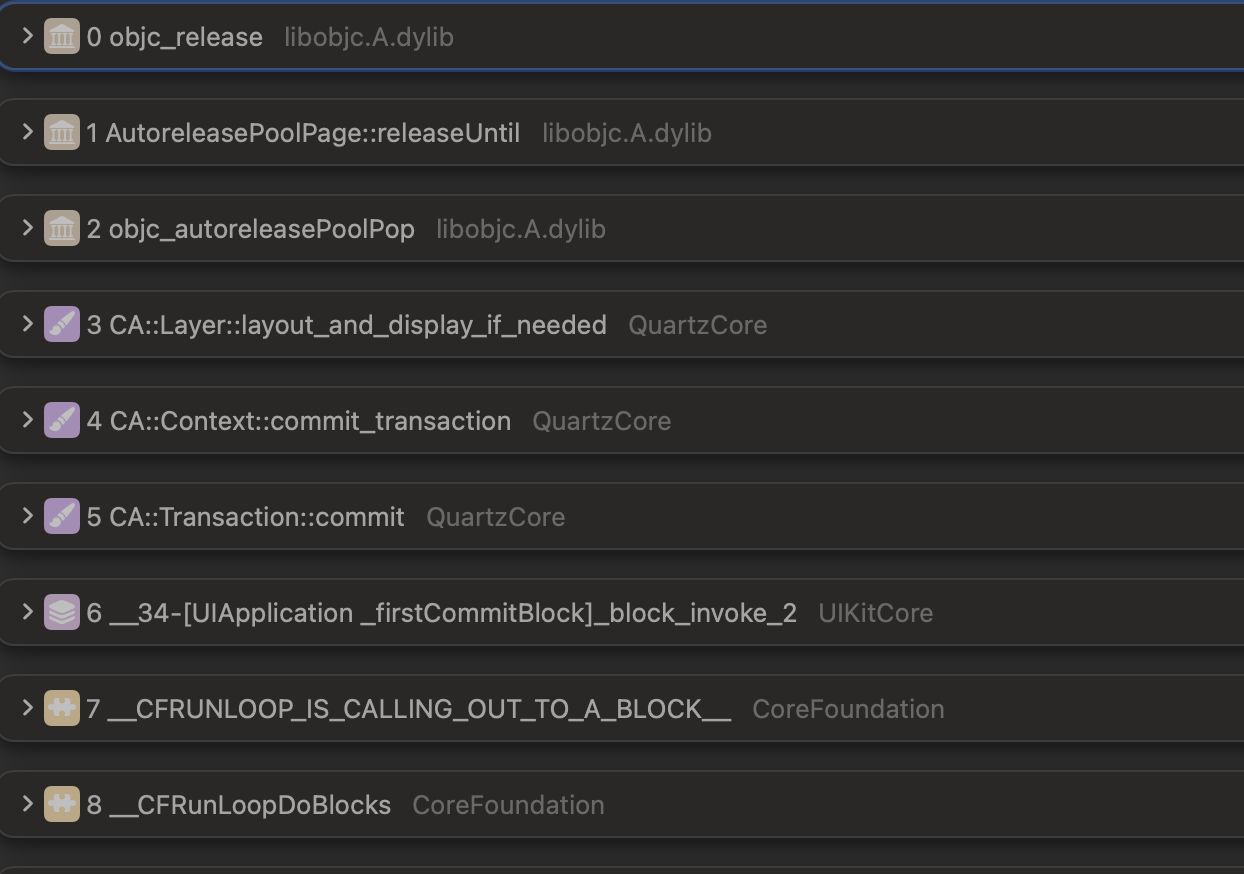Viewport: 1244px width, 874px height.
Task: Click the paintbrush icon beside CA::Layer::layout_and_display_if_needed
Action: pyautogui.click(x=61, y=325)
